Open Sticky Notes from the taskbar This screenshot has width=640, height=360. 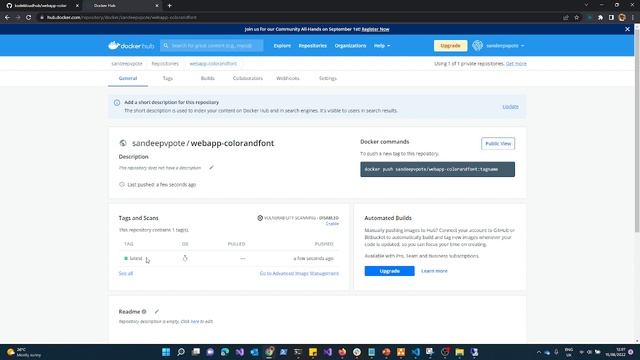(313, 352)
